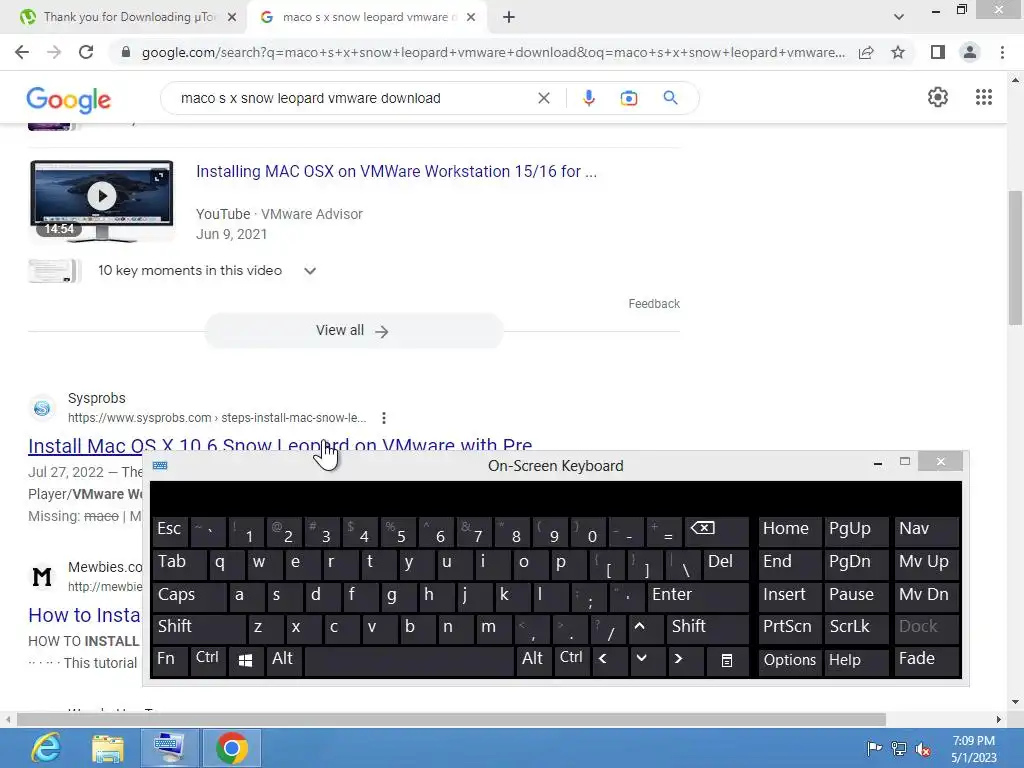1024x768 pixels.
Task: Click the network tray icon
Action: tap(899, 748)
